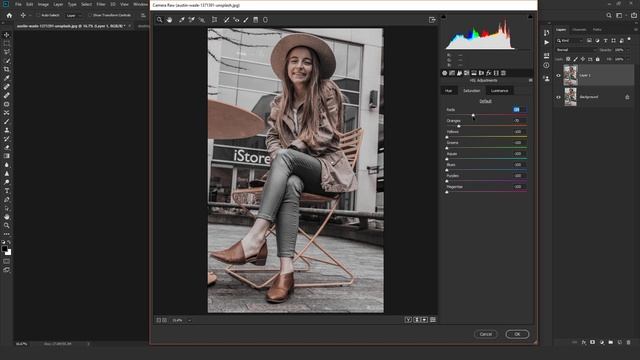Open the layer Kind filter dropdown
The image size is (640, 360).
tap(570, 40)
